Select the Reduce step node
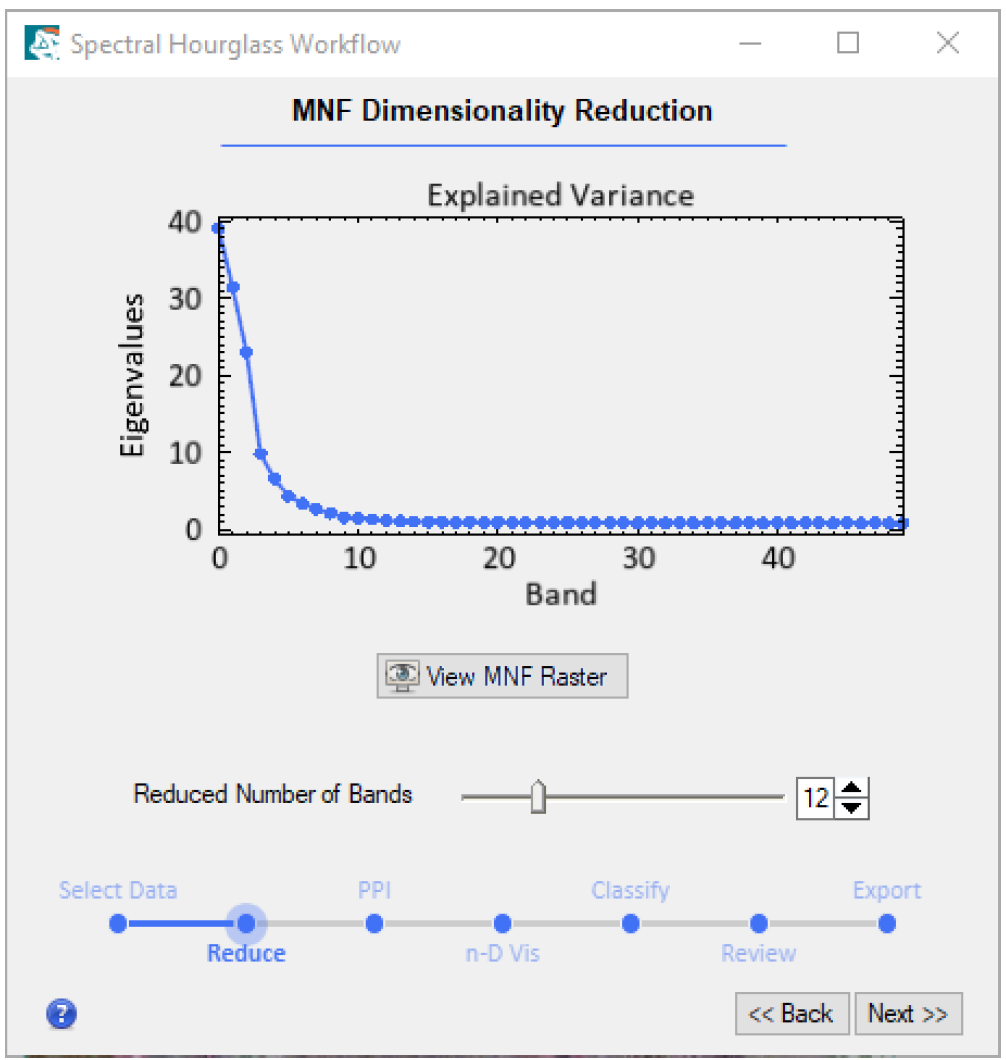Screen dimensions: 1006x1060 click(x=246, y=923)
